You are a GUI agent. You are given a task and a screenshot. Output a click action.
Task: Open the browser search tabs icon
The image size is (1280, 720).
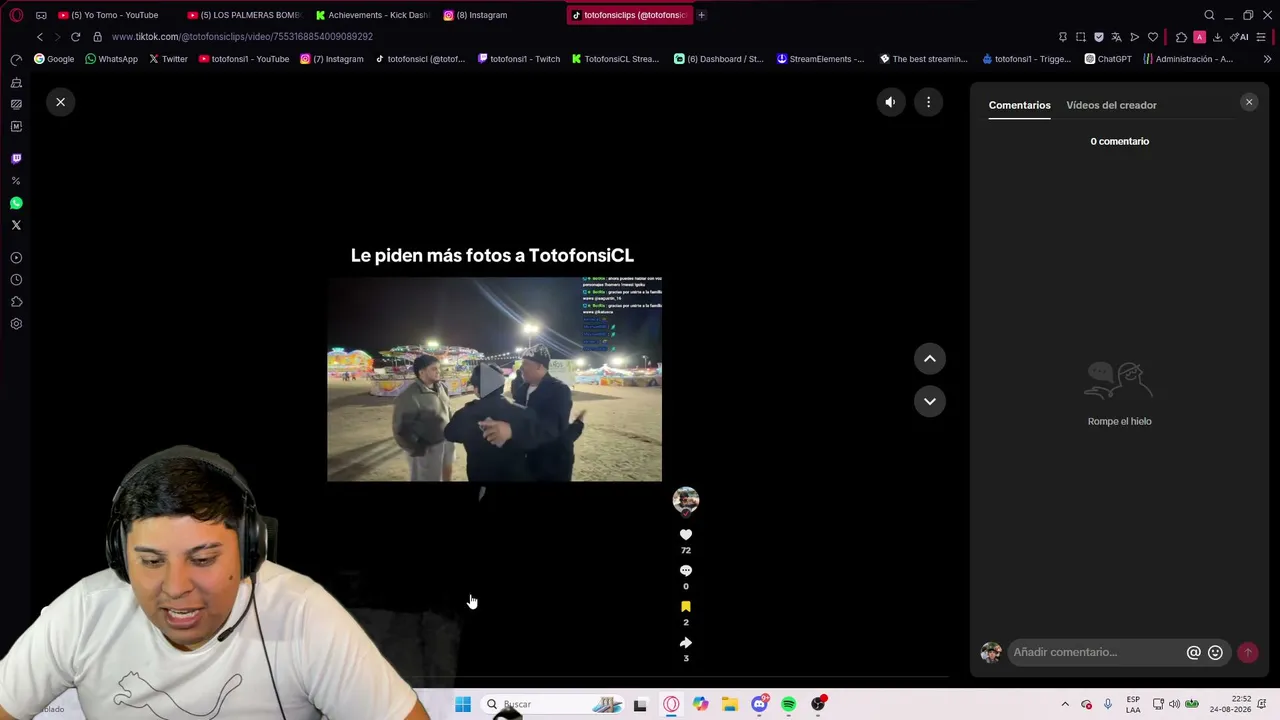click(1209, 15)
